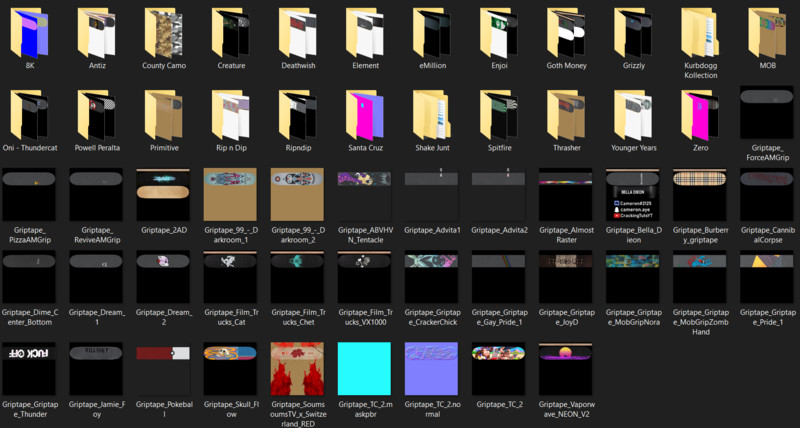Open the Element folder
The width and height of the screenshot is (800, 428).
[365, 33]
